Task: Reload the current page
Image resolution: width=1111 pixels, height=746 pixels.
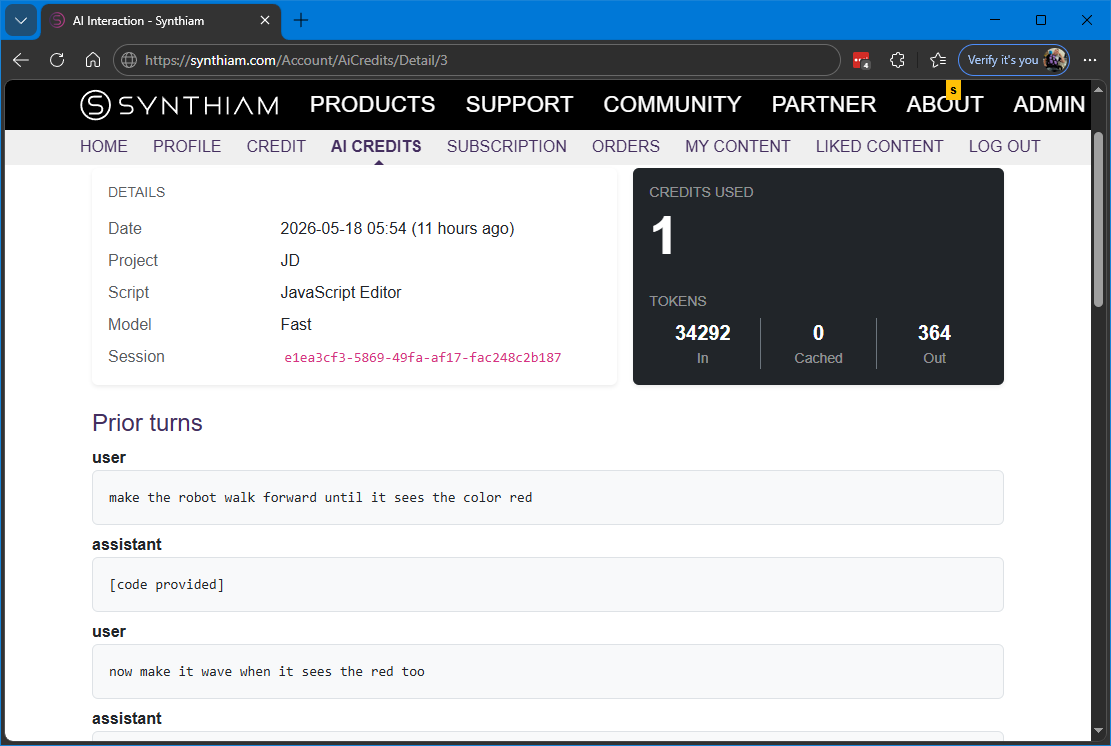Action: click(57, 60)
